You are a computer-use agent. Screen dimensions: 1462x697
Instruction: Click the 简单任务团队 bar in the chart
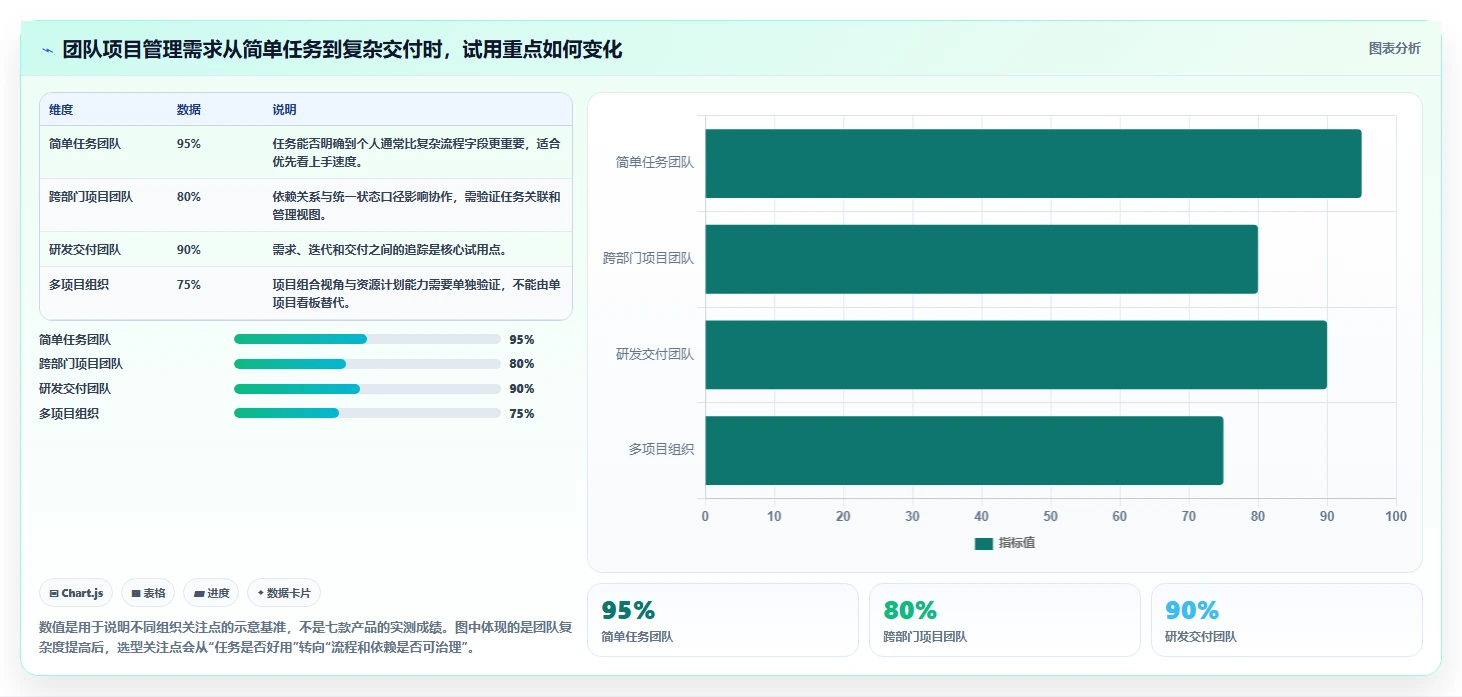click(1033, 163)
